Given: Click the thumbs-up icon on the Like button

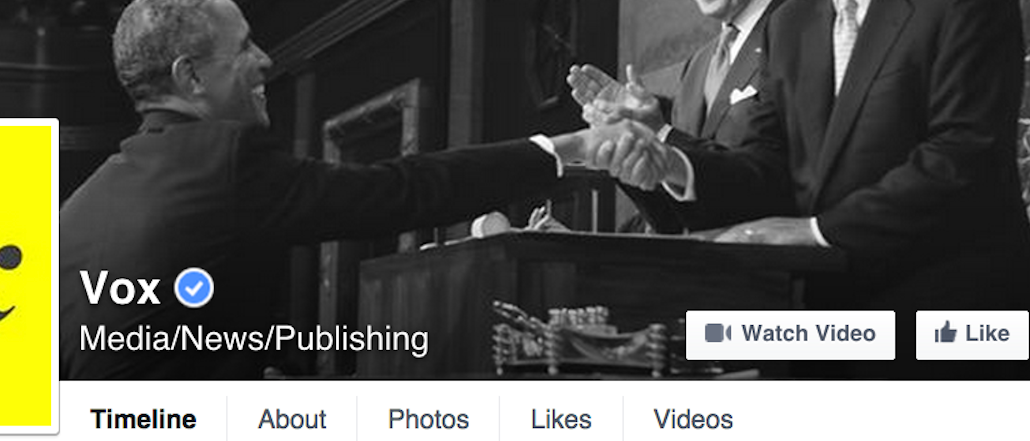Looking at the screenshot, I should pos(945,333).
